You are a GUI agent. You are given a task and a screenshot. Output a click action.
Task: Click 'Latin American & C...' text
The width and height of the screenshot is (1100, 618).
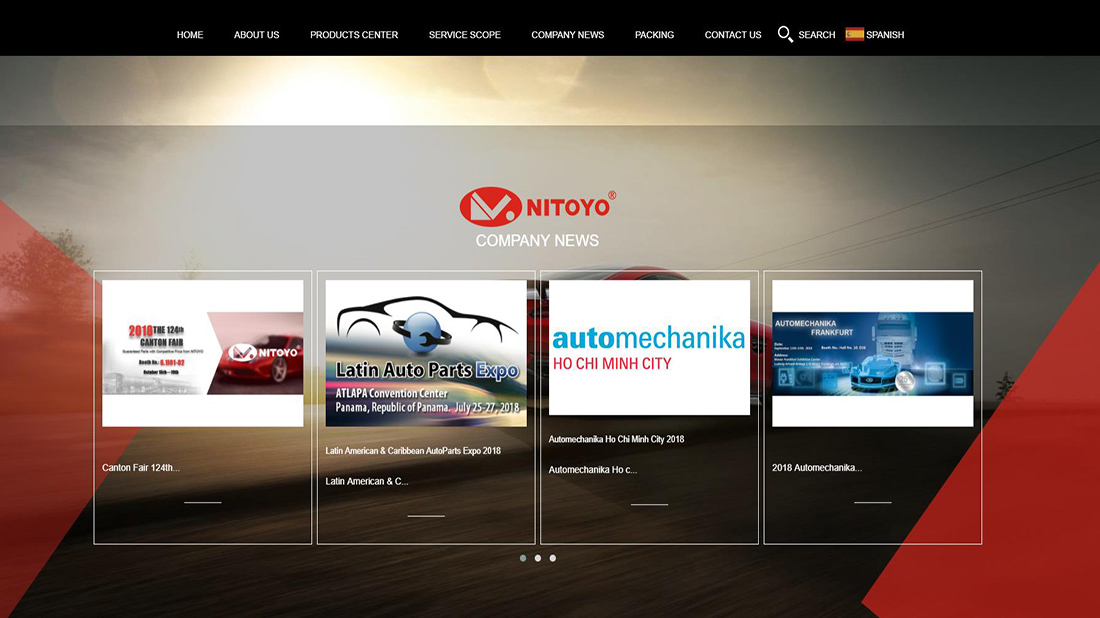[367, 481]
